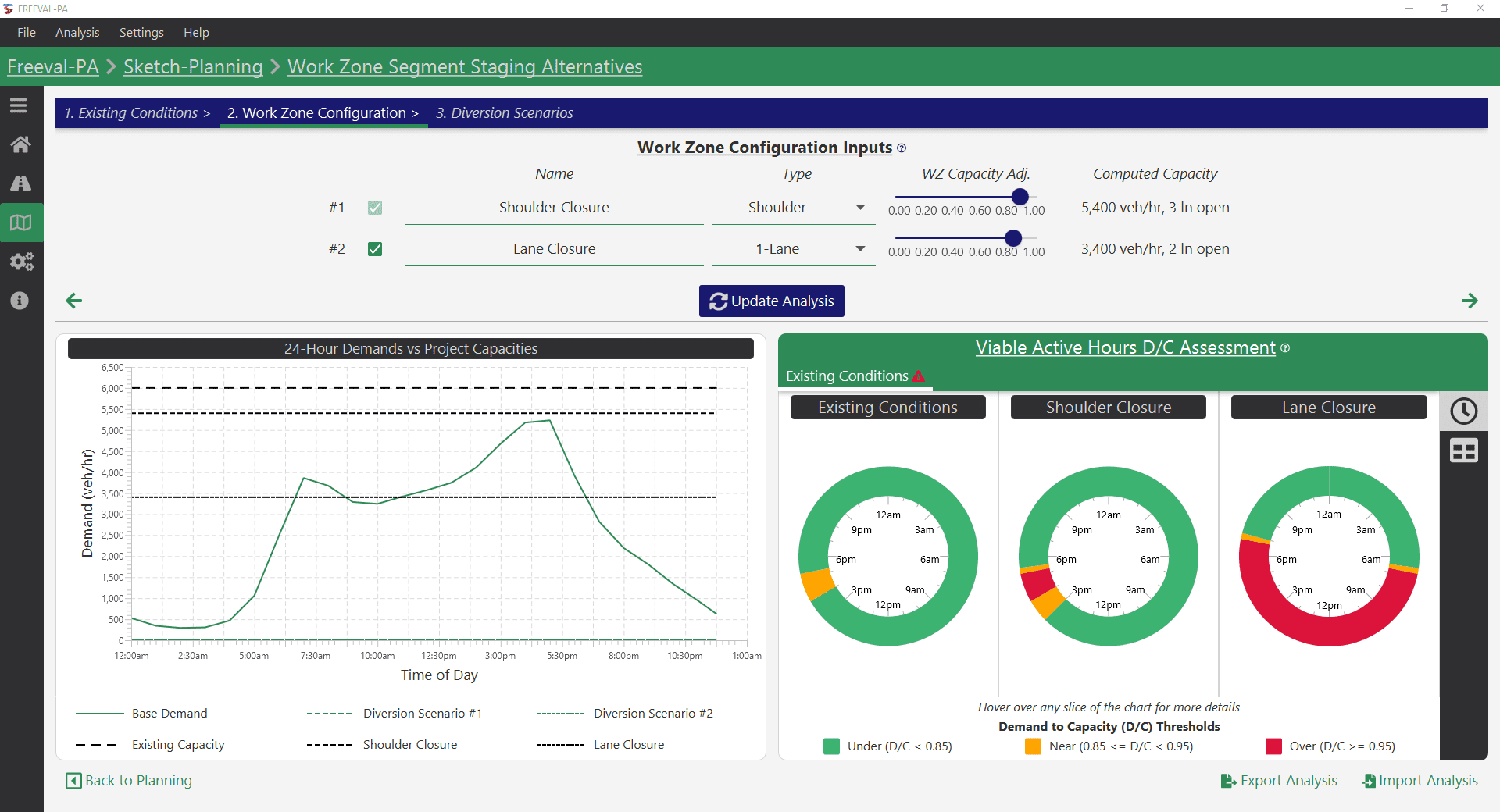Click Diversion Scenario #1 legend entry
This screenshot has height=812, width=1500.
[x=395, y=714]
